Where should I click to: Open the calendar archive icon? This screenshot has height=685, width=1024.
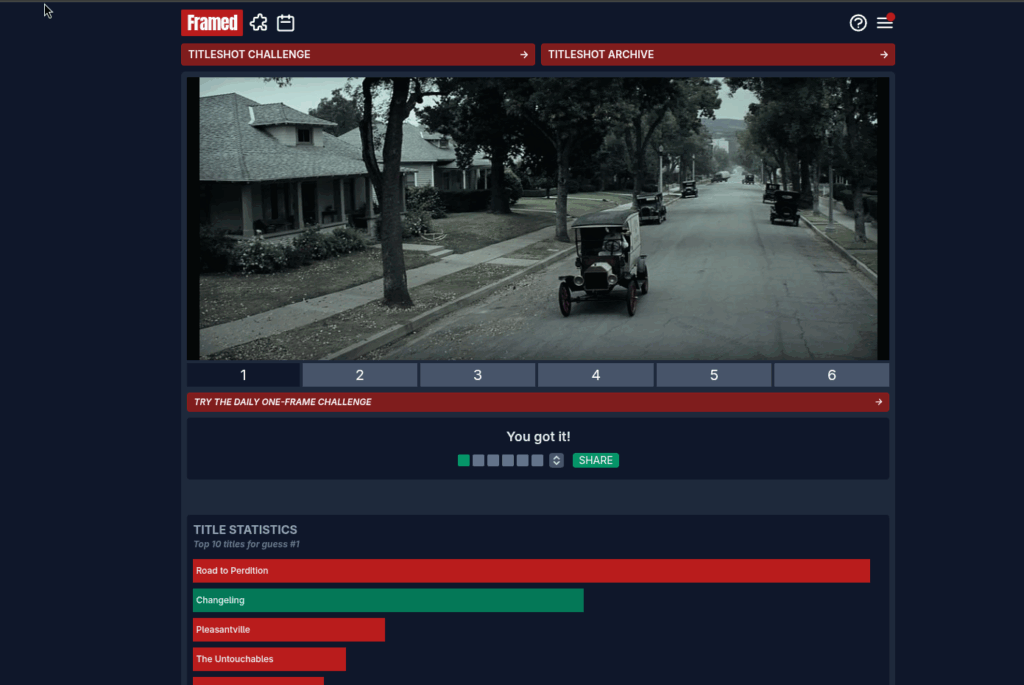click(286, 23)
